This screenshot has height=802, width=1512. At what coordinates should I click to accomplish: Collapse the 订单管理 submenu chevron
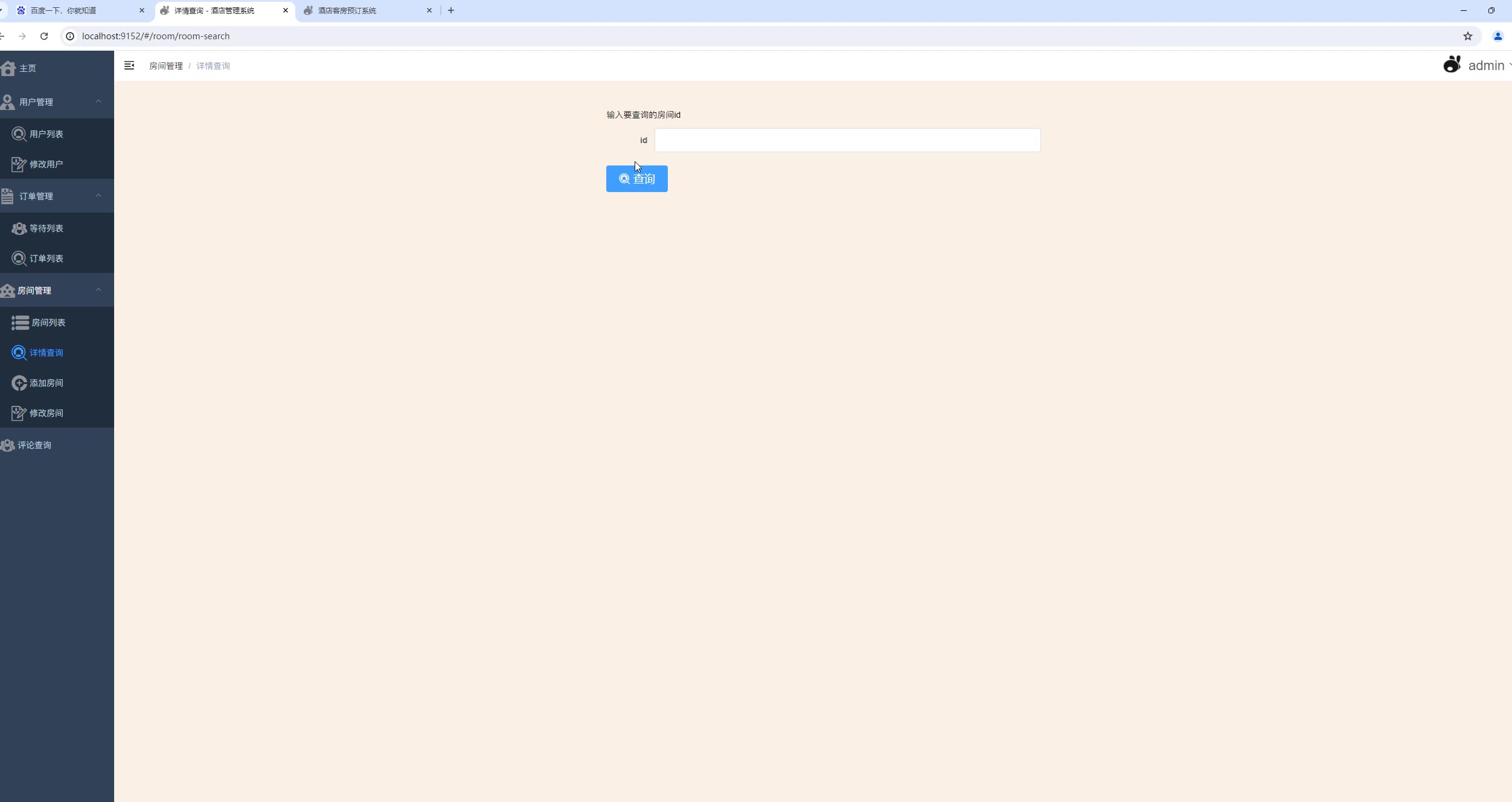98,196
